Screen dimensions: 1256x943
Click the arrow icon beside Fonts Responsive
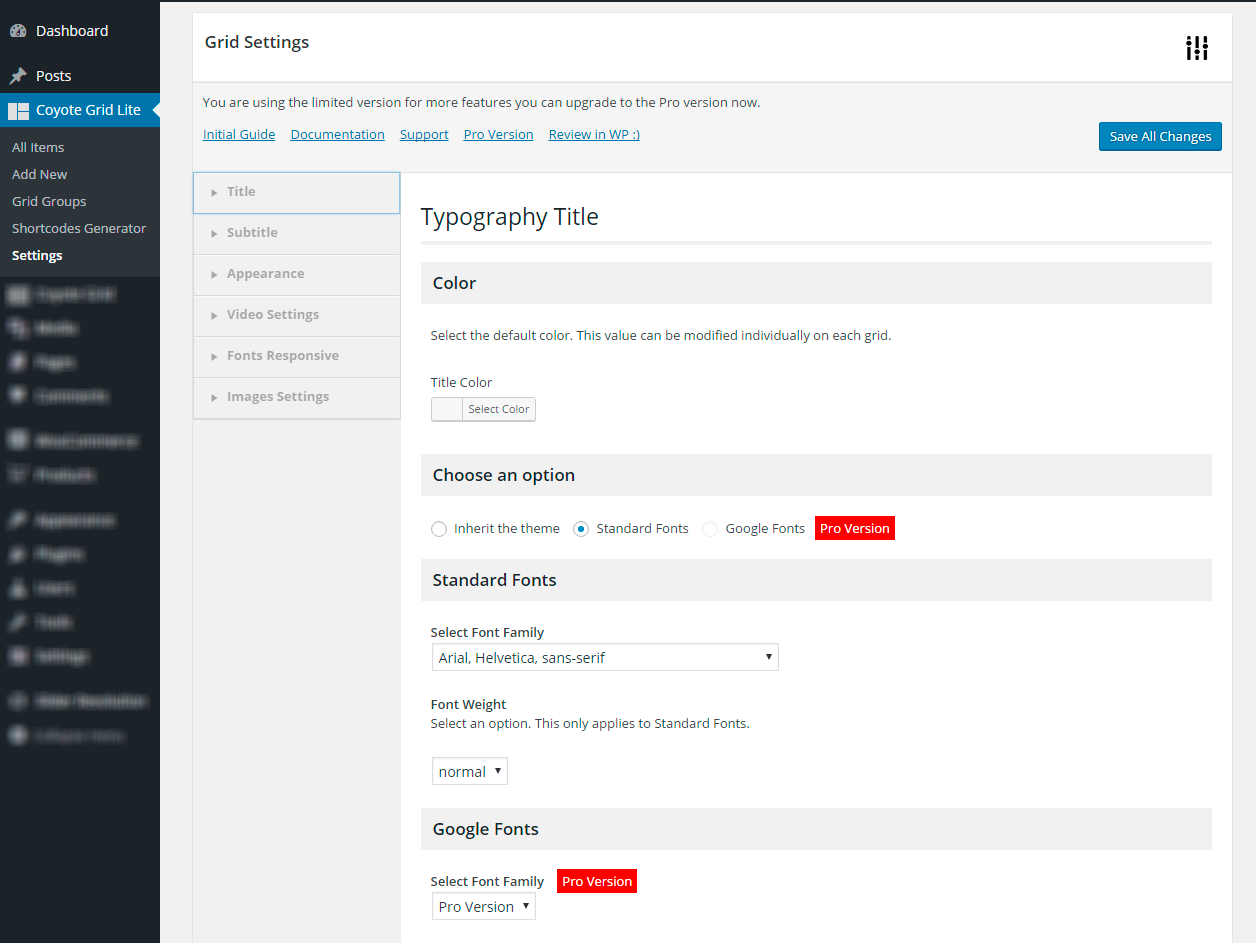214,356
